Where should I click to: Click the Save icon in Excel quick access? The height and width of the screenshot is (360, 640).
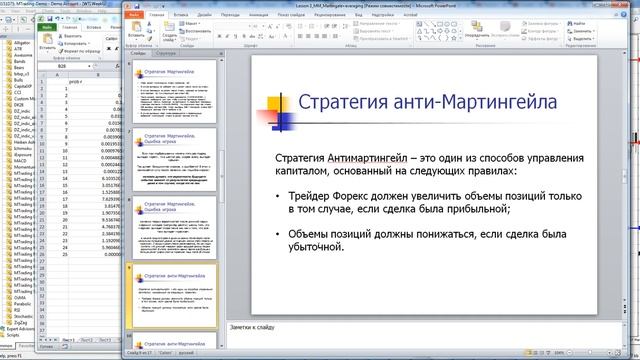click(50, 19)
